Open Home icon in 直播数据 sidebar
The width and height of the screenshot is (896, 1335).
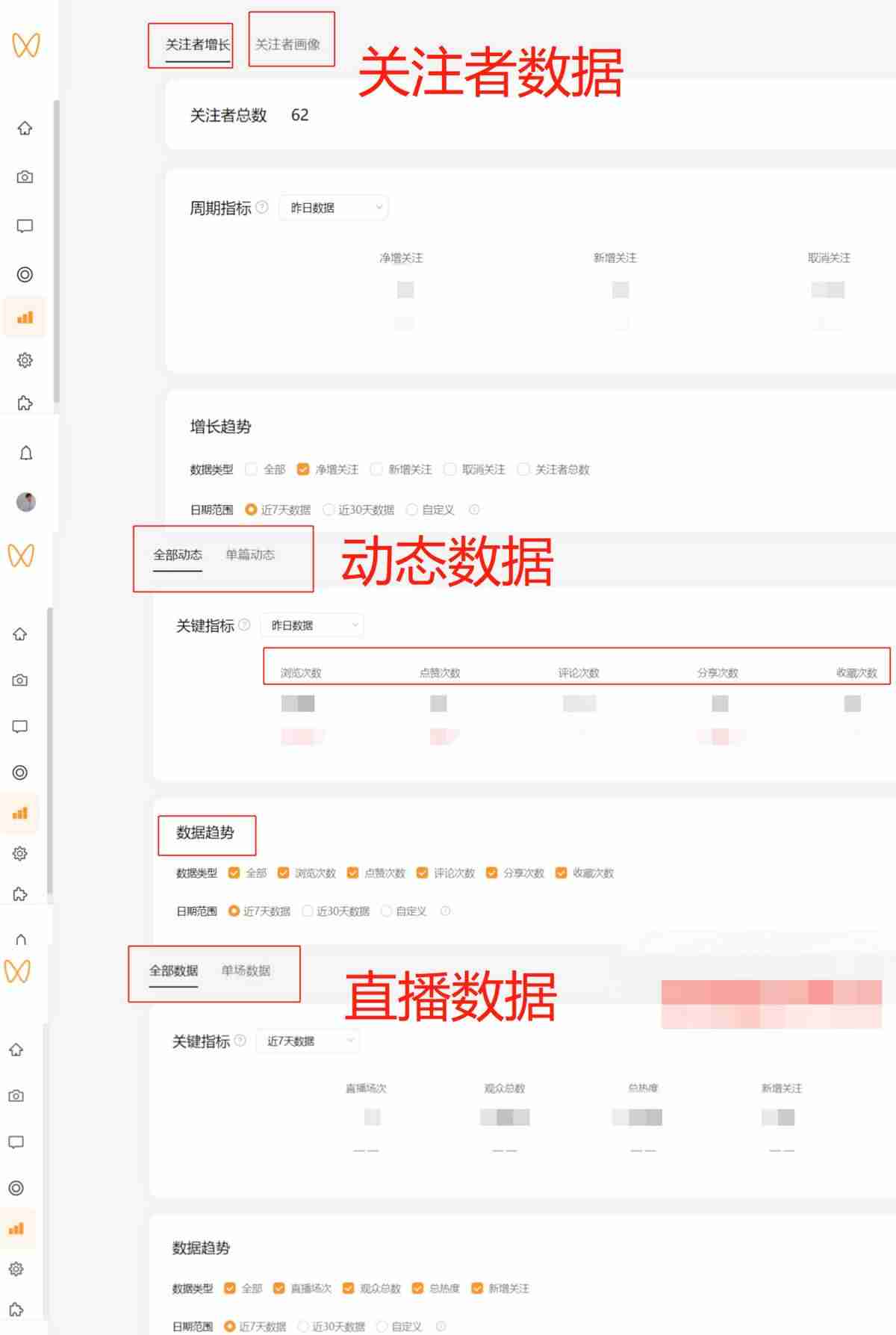pyautogui.click(x=16, y=1050)
